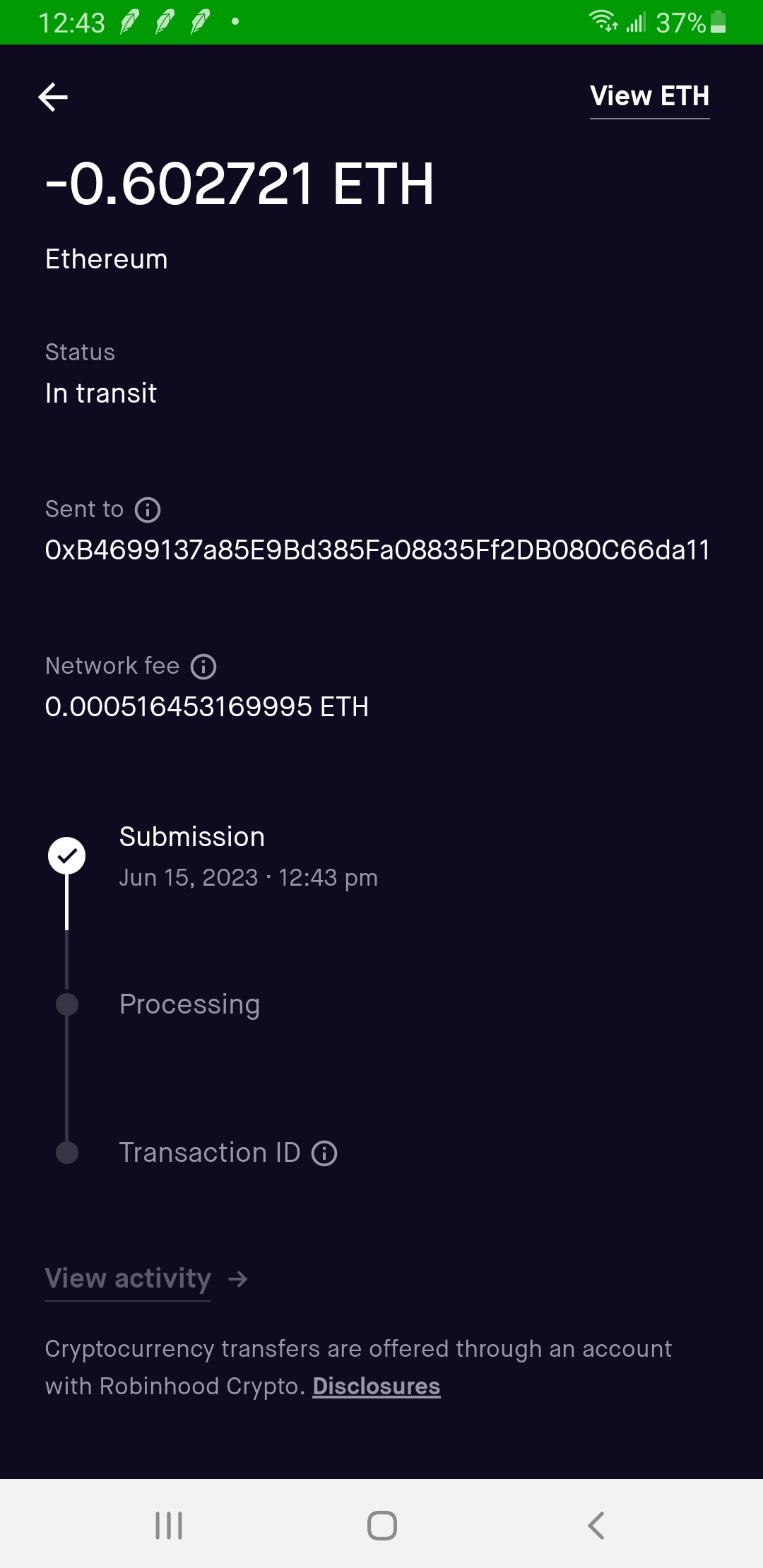Open the Disclosures link
Image resolution: width=763 pixels, height=1568 pixels.
click(x=377, y=1386)
